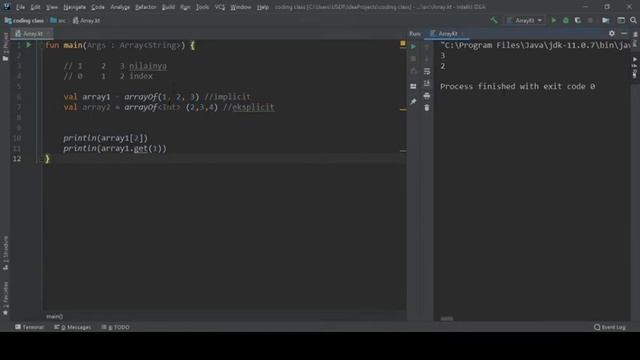Viewport: 640px width, 360px height.
Task: Click the src folder breadcrumb
Action: (58, 20)
